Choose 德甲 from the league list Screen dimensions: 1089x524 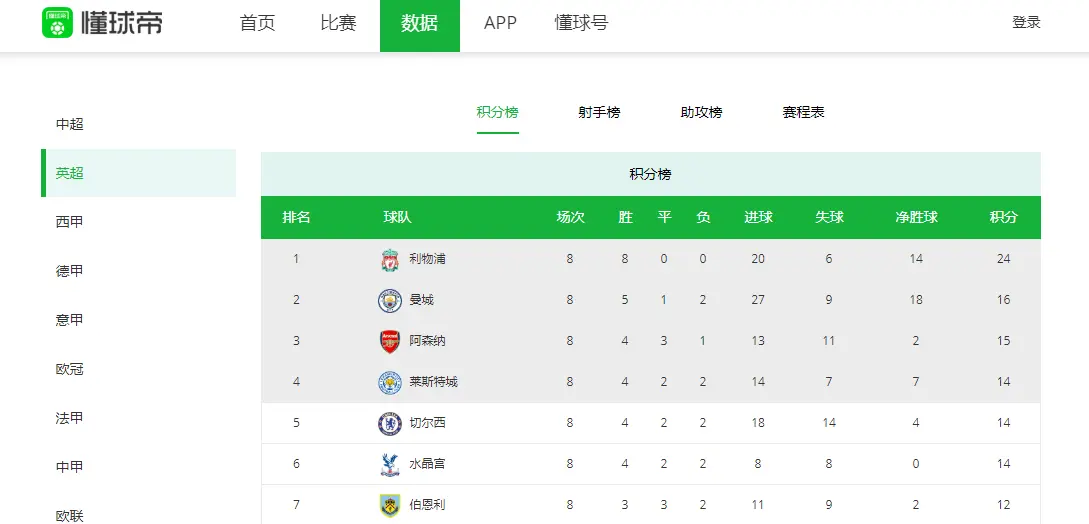[70, 271]
